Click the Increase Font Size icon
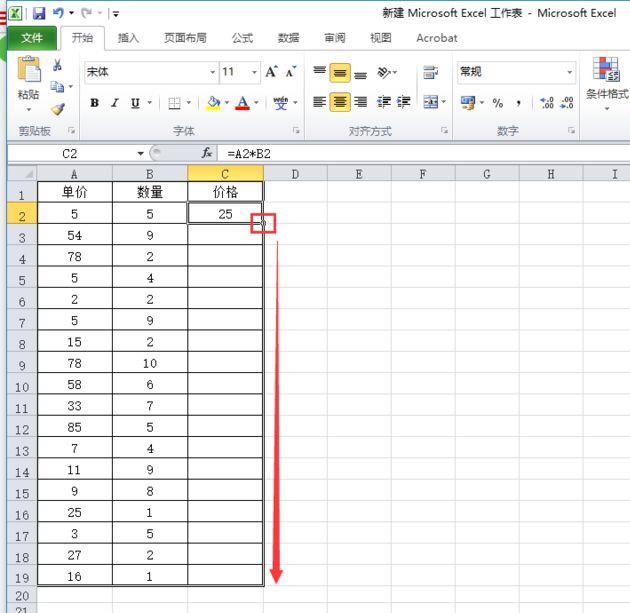This screenshot has width=630, height=613. (x=271, y=72)
